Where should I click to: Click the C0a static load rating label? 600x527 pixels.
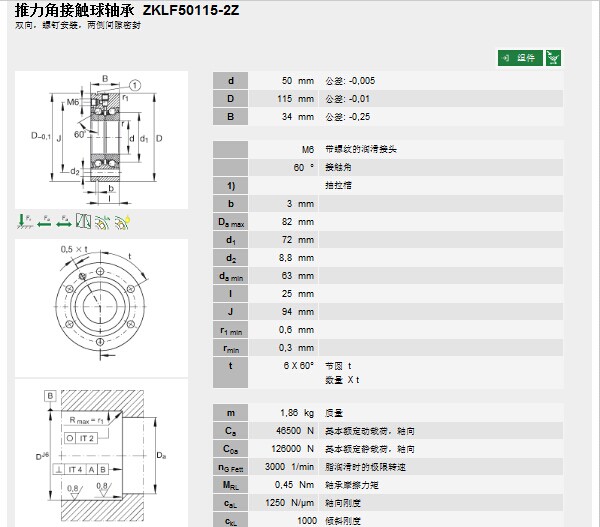(x=231, y=449)
